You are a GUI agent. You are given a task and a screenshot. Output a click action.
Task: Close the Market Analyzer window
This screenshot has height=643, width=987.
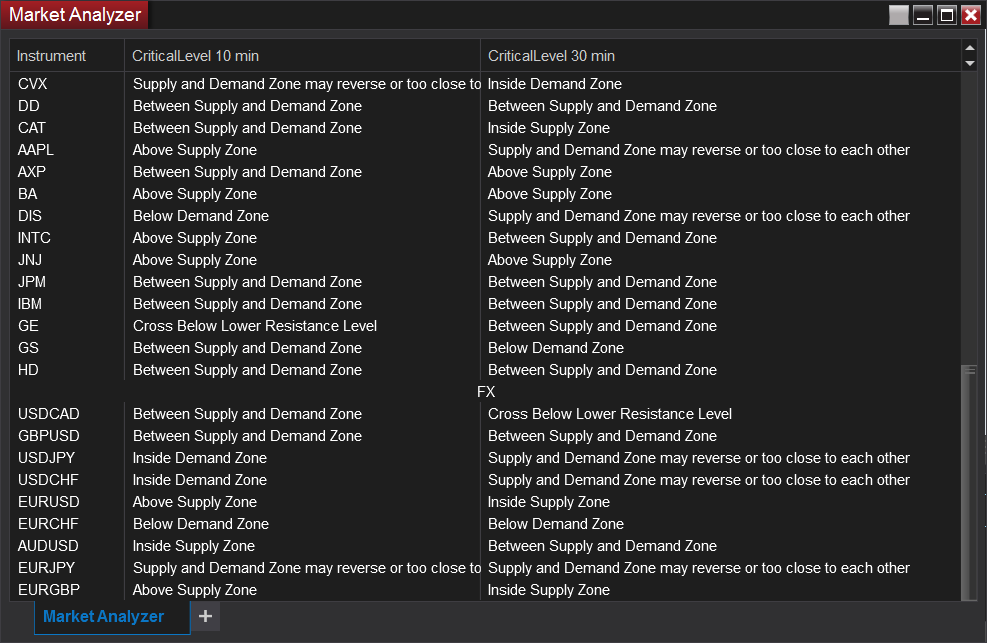[971, 15]
